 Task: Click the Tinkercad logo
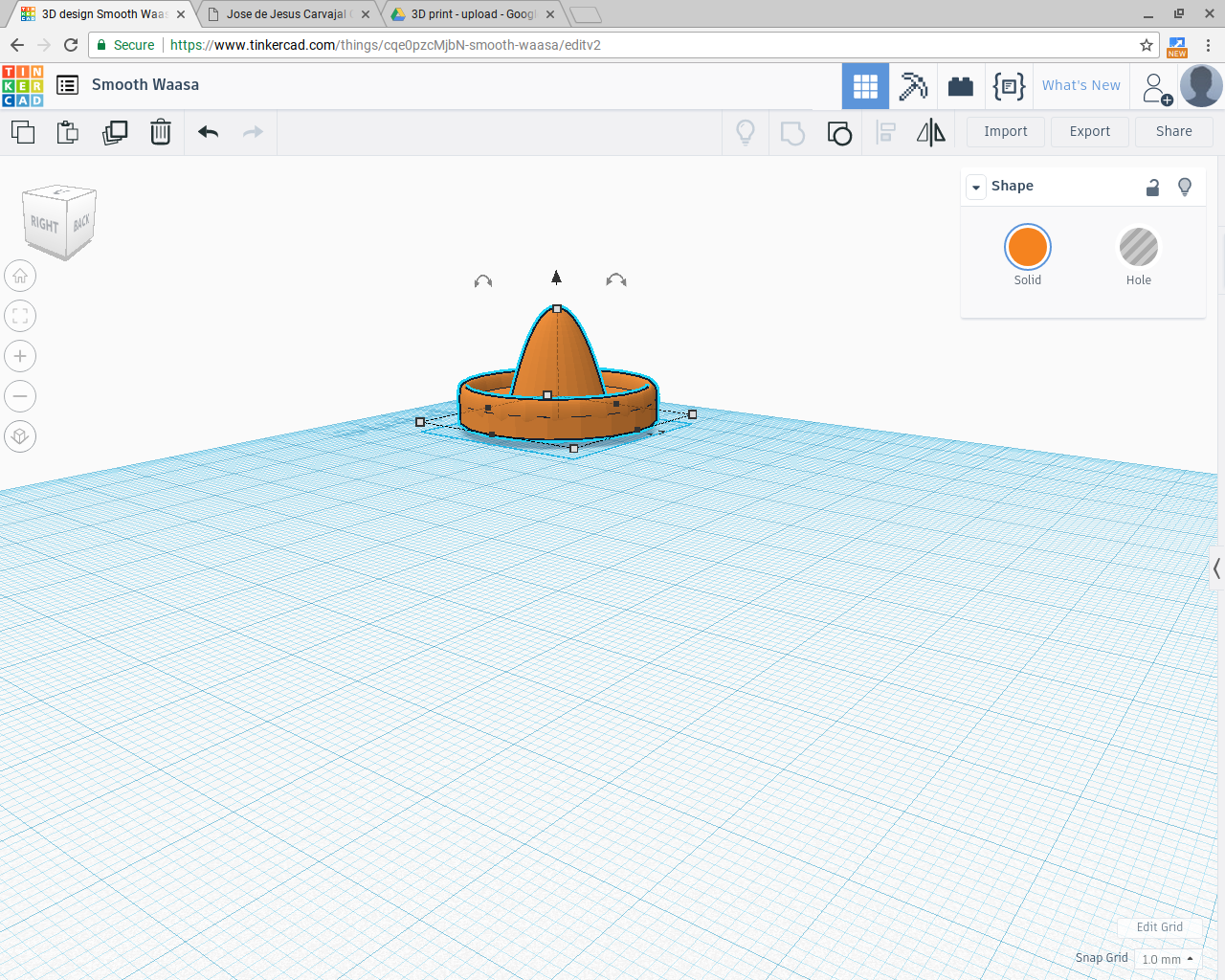[x=23, y=85]
